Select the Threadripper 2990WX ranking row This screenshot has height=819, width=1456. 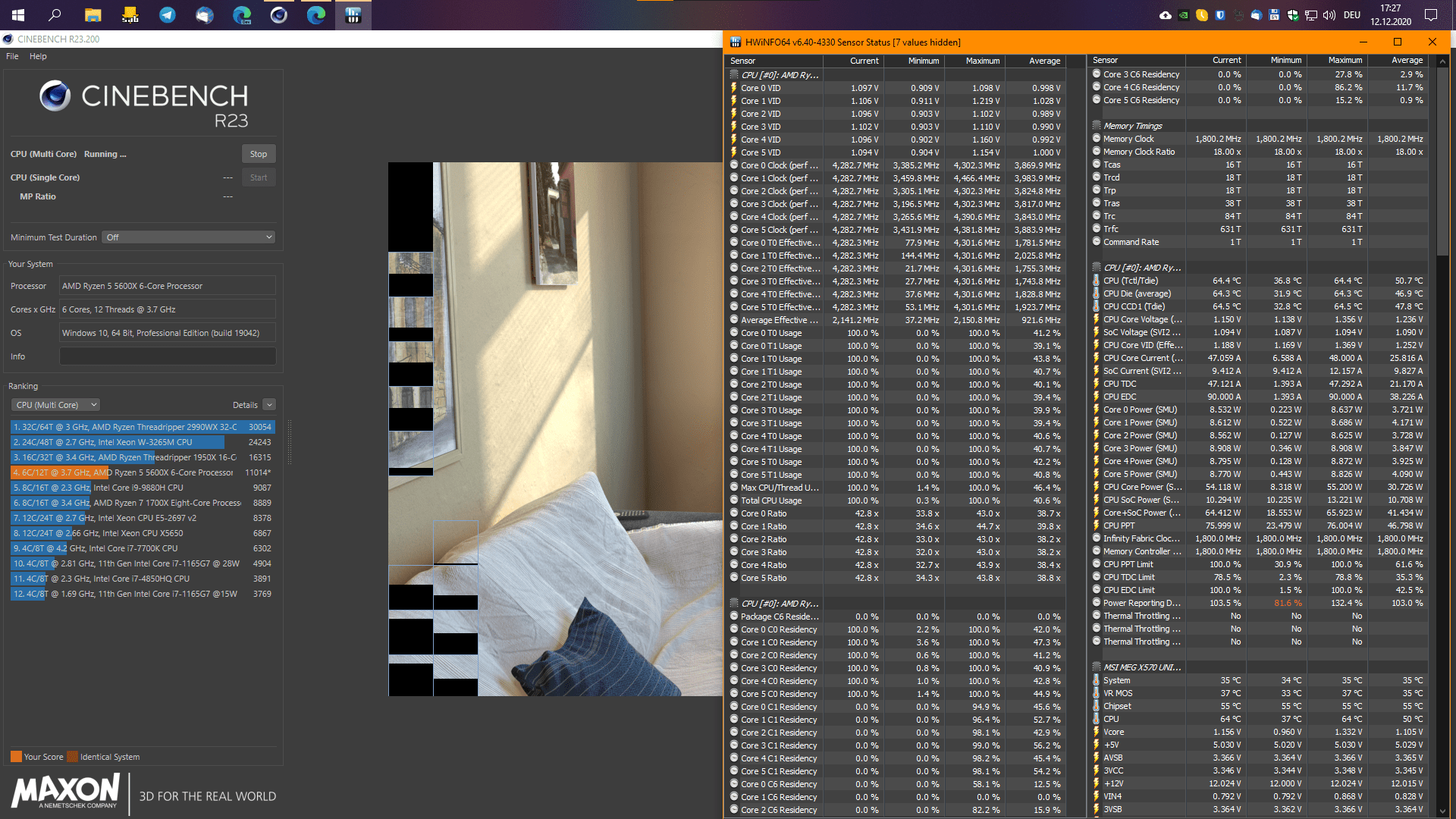point(142,427)
